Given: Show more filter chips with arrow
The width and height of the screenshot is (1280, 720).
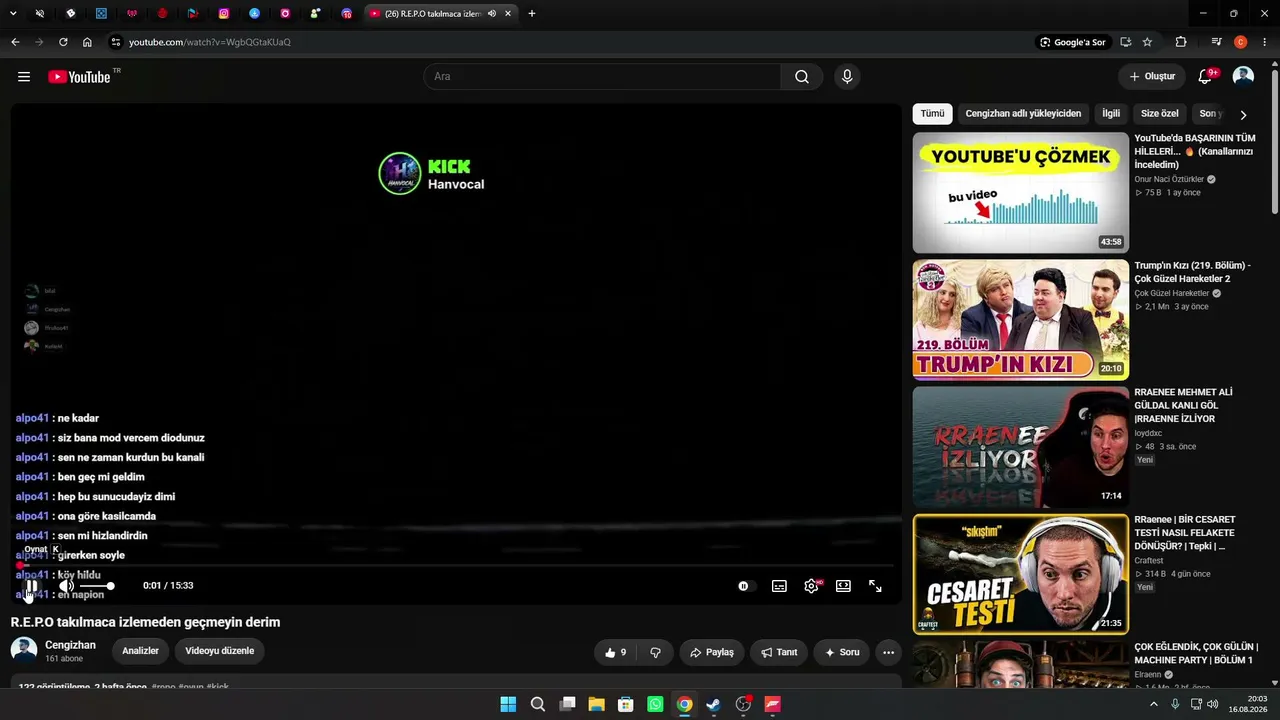Looking at the screenshot, I should 1243,115.
